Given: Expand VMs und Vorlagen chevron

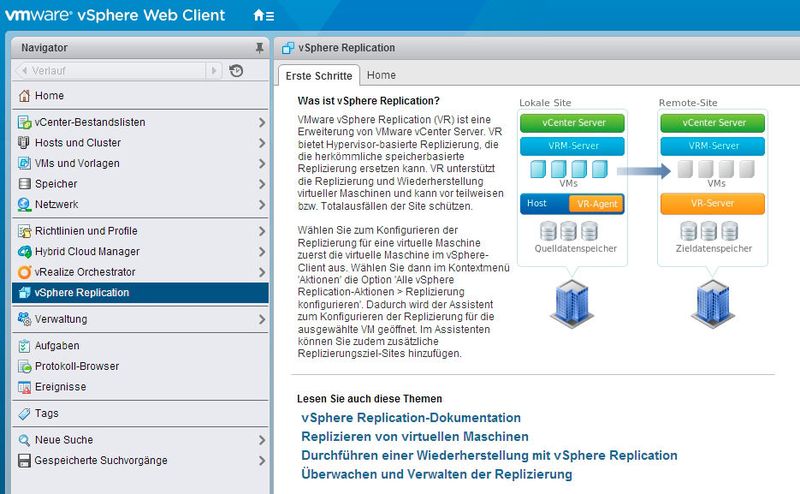Looking at the screenshot, I should (262, 163).
